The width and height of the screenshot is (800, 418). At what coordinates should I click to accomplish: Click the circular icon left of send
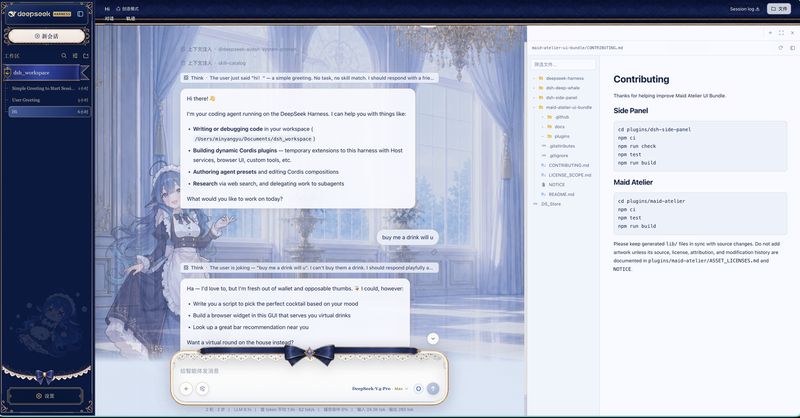tap(418, 388)
